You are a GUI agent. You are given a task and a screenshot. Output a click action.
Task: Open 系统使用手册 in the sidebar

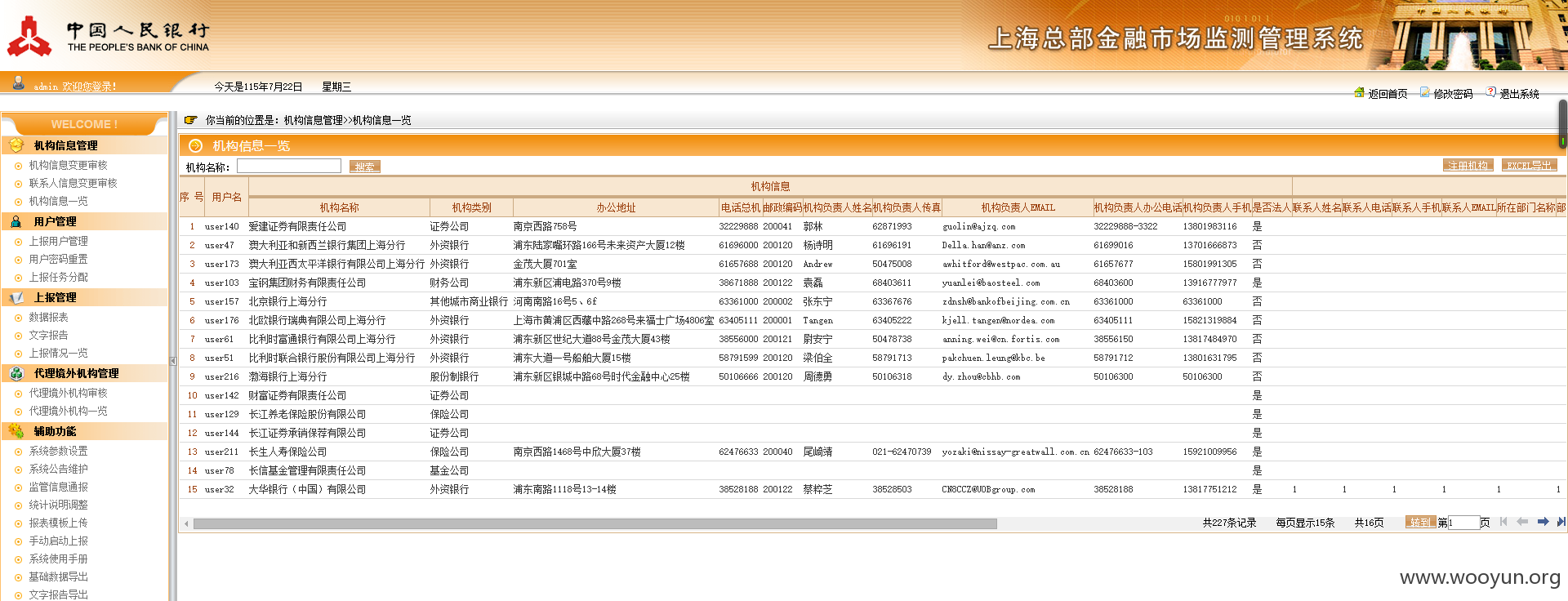[x=59, y=559]
